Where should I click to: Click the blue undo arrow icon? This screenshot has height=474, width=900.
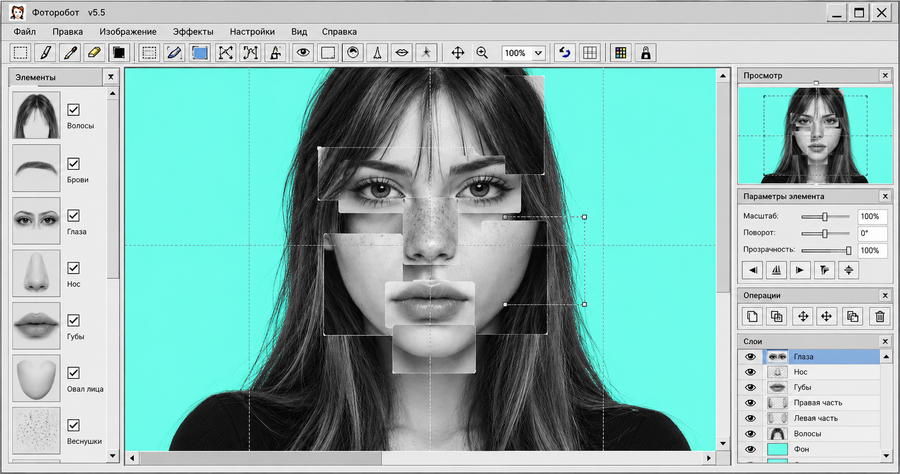pyautogui.click(x=565, y=53)
